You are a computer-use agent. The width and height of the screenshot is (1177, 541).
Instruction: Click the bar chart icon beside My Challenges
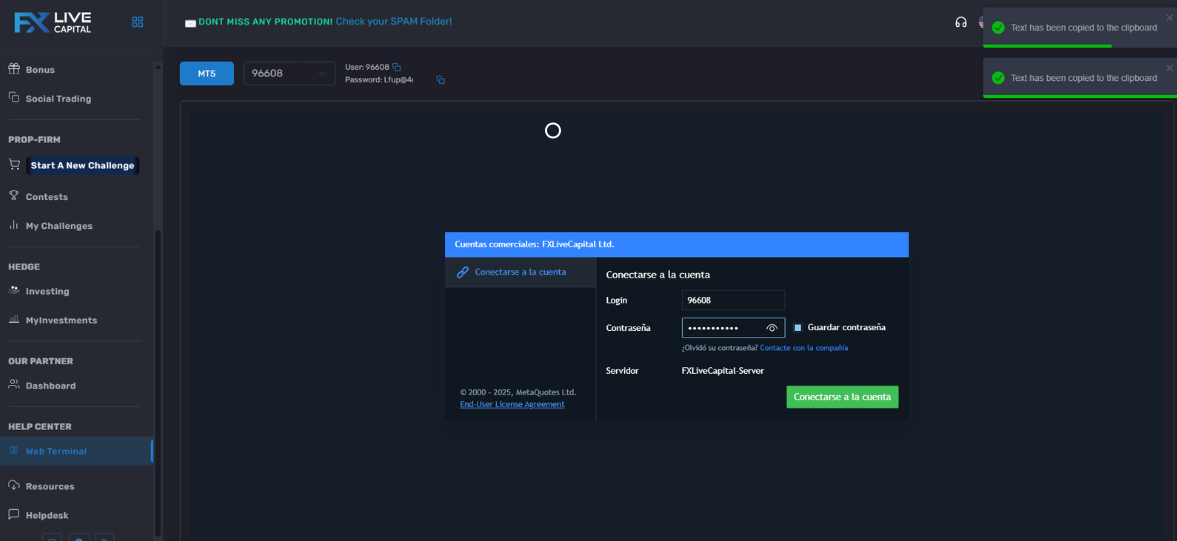coord(14,225)
